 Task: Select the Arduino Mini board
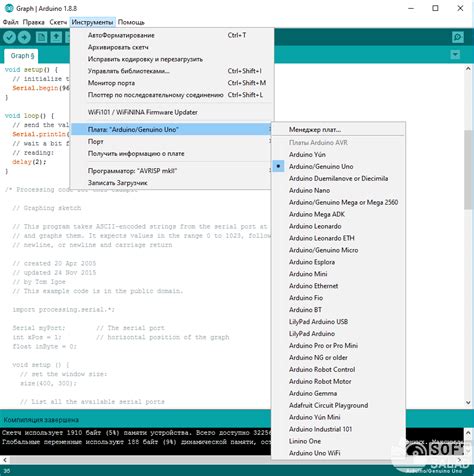[x=339, y=274]
